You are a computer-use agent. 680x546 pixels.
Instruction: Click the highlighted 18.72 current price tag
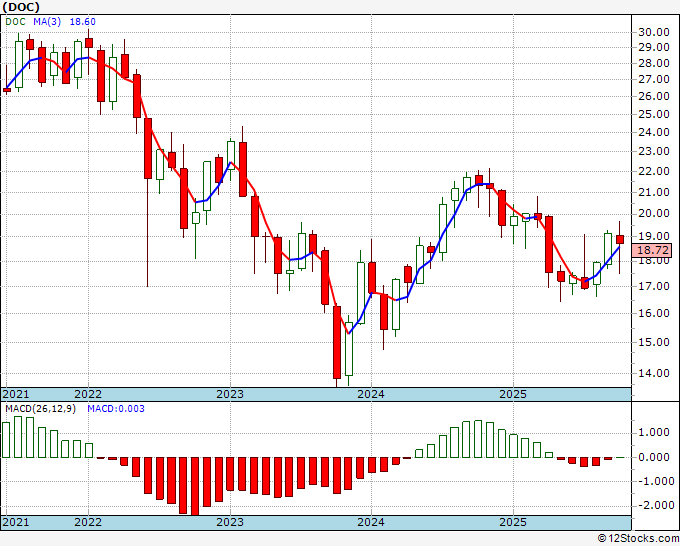pyautogui.click(x=652, y=250)
